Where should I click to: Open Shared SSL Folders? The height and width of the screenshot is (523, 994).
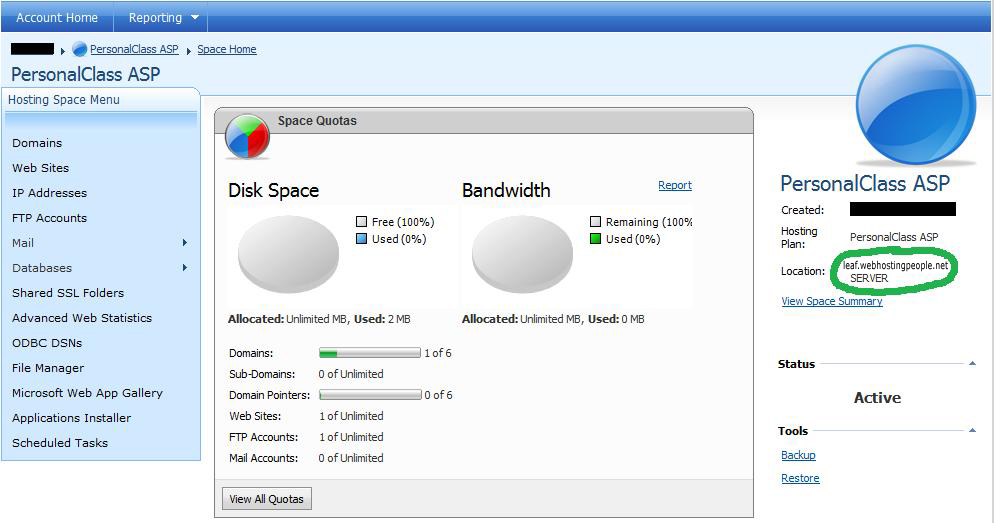[x=68, y=293]
